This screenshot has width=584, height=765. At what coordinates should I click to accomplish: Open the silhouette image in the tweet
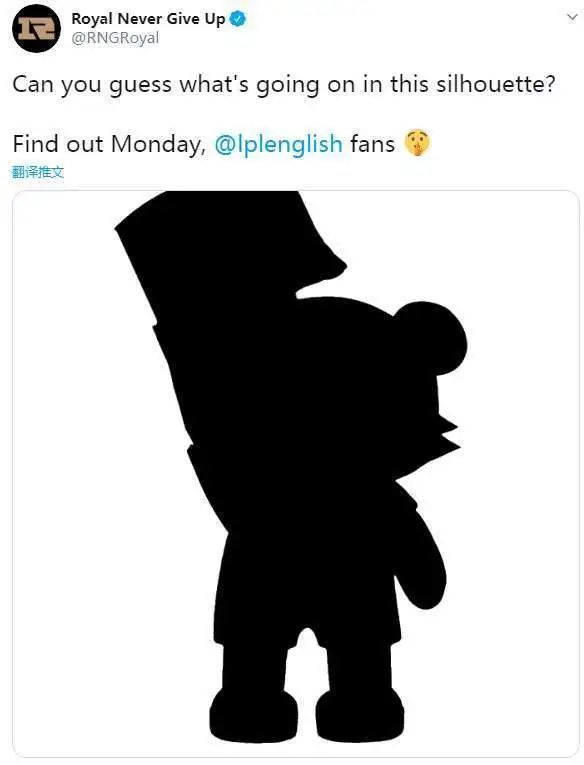coord(296,474)
